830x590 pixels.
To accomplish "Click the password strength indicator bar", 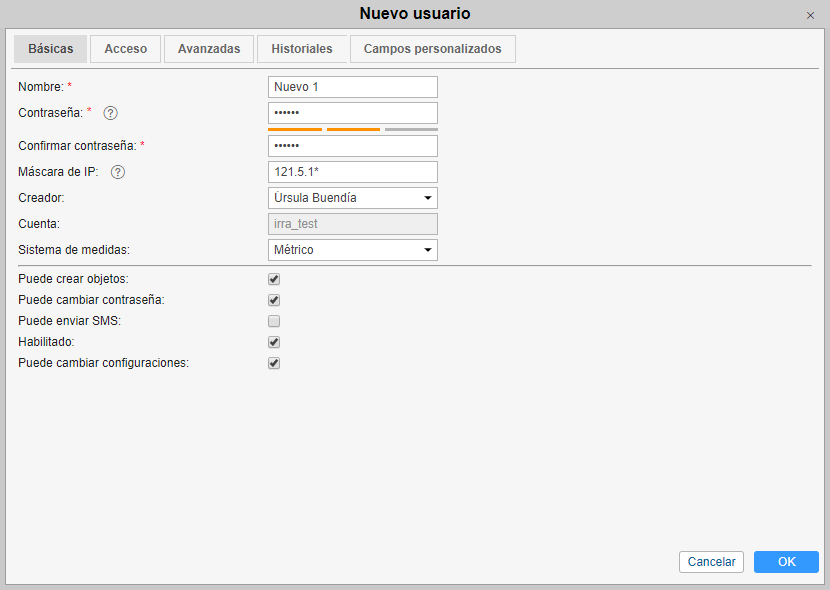I will [353, 129].
